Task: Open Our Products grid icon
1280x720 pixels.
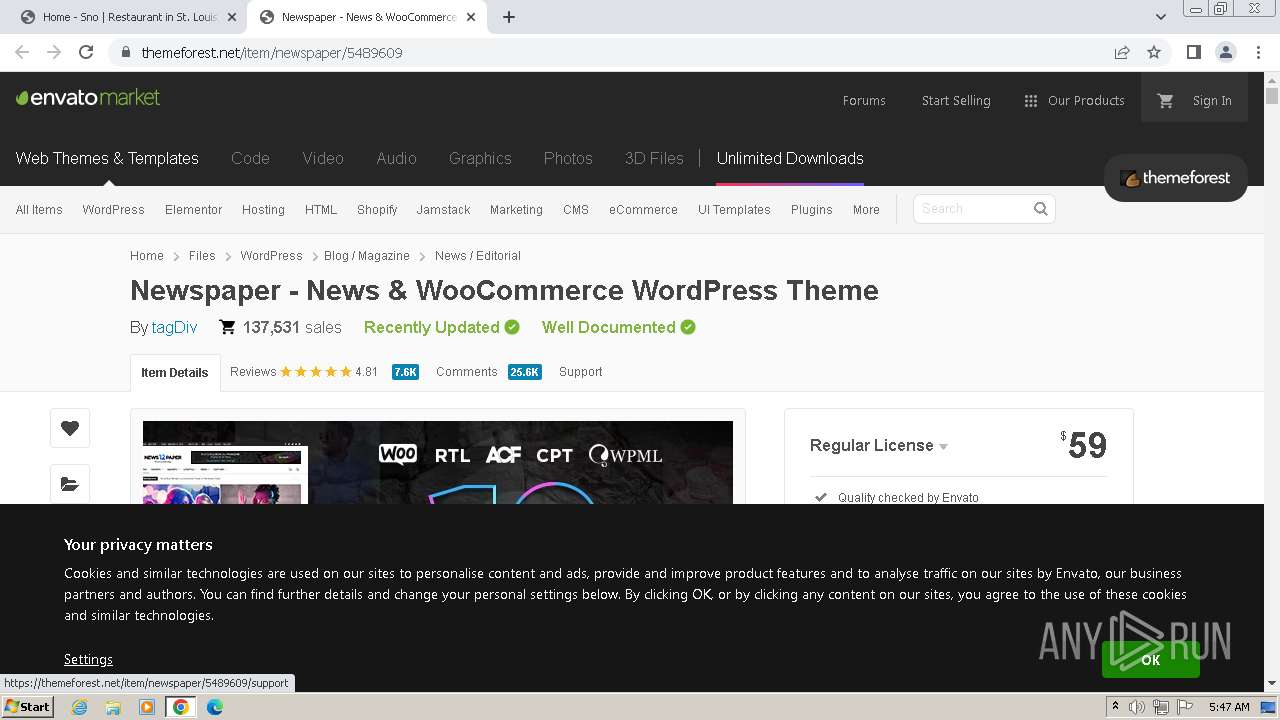Action: click(x=1031, y=101)
